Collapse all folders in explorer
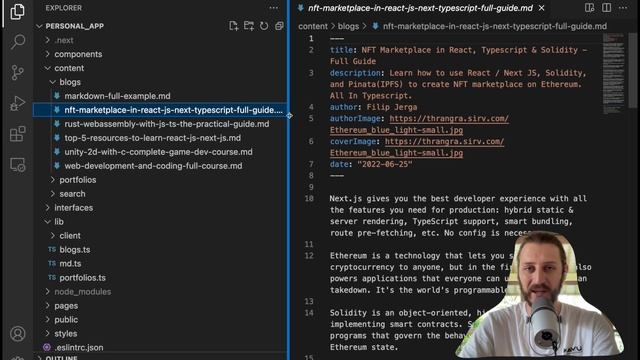 click(279, 26)
